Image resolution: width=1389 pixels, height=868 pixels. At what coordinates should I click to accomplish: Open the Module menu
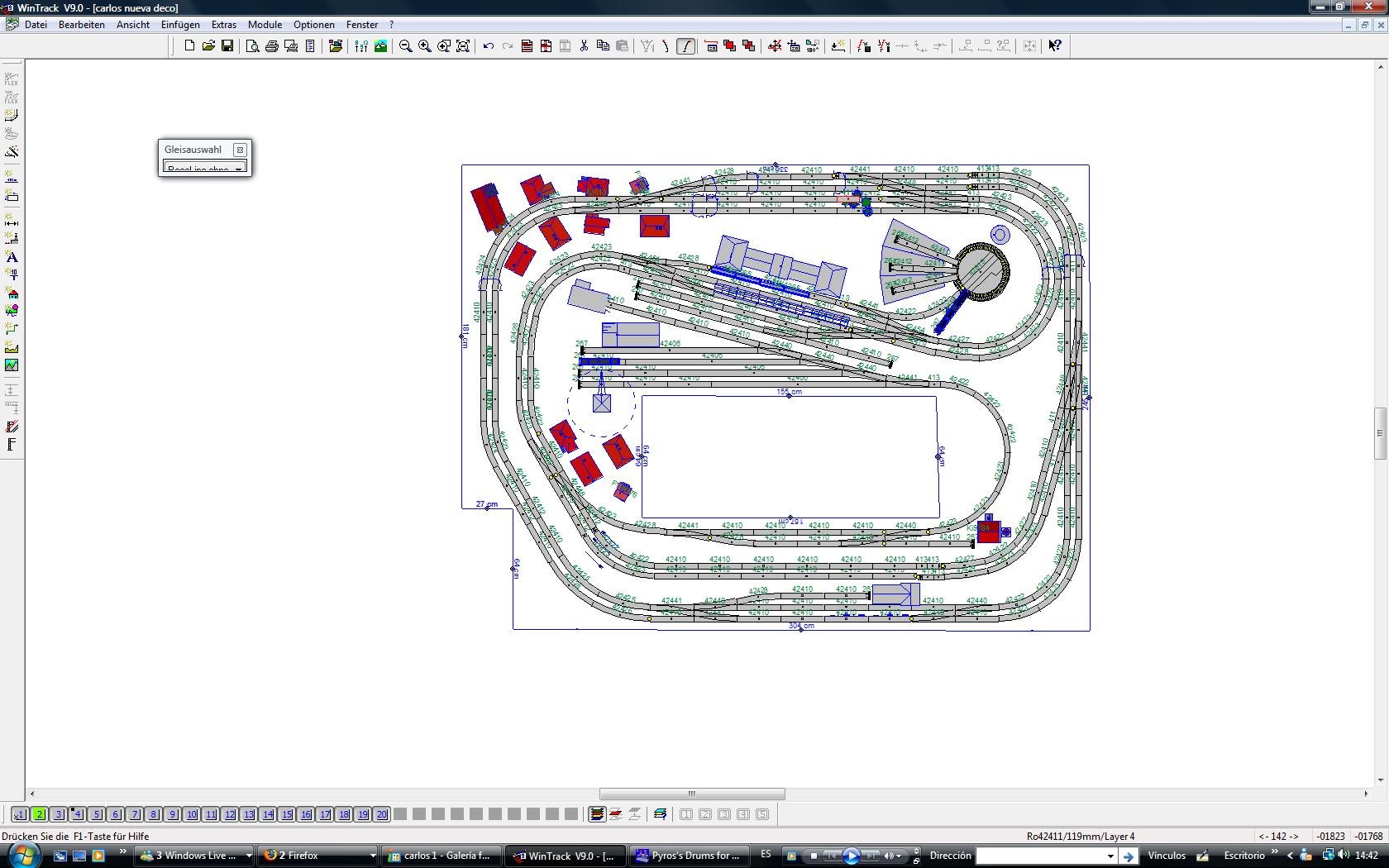tap(265, 25)
